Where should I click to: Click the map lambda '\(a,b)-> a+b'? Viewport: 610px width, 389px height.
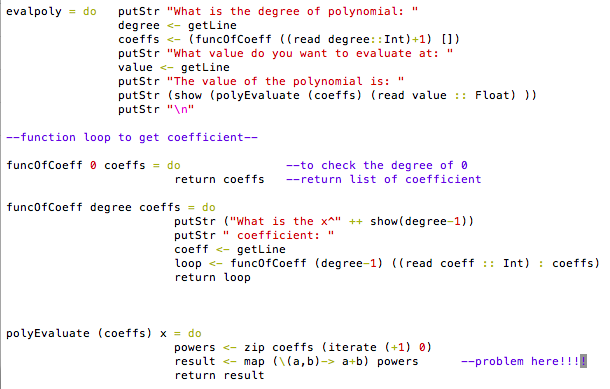pyautogui.click(x=321, y=361)
